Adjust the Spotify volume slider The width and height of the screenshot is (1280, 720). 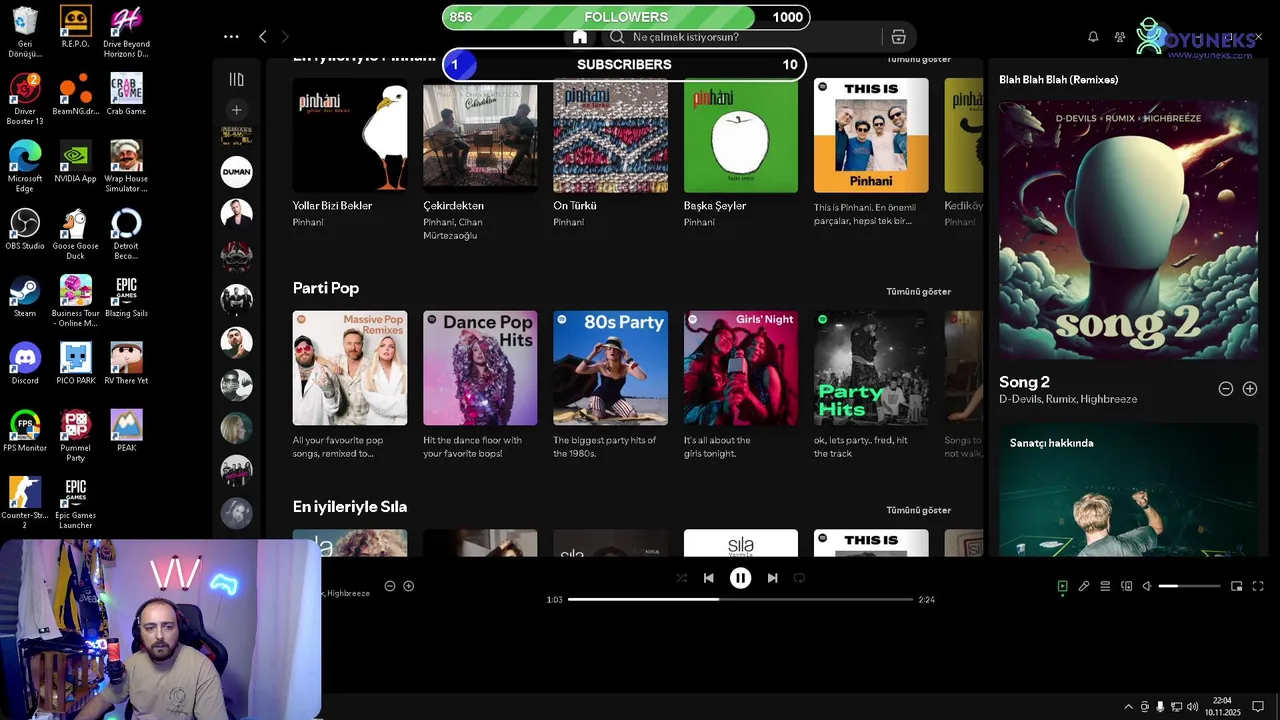(1189, 587)
